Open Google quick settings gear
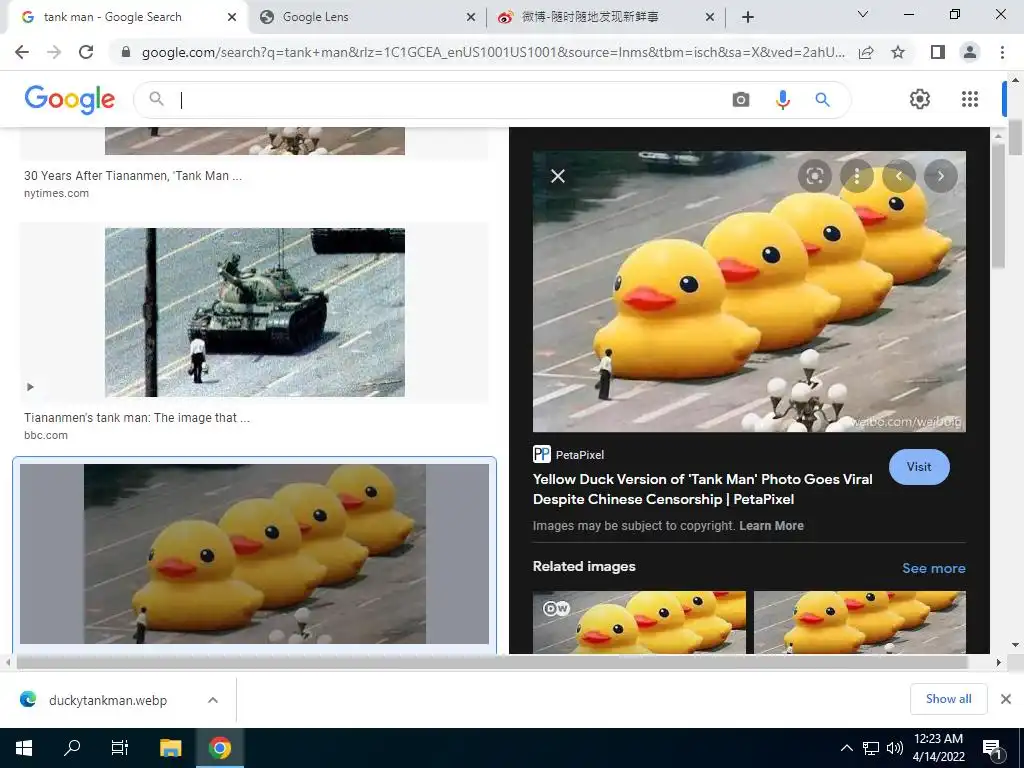The width and height of the screenshot is (1024, 768). click(x=920, y=99)
